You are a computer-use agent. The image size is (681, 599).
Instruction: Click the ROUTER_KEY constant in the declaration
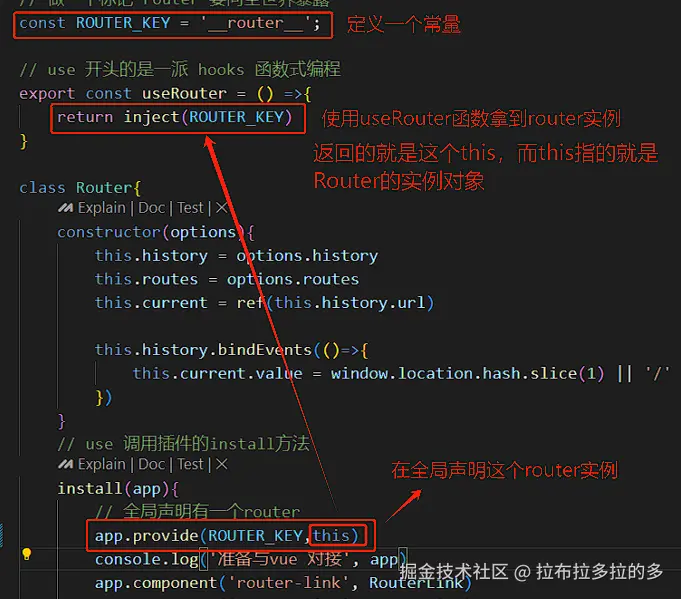pyautogui.click(x=123, y=23)
